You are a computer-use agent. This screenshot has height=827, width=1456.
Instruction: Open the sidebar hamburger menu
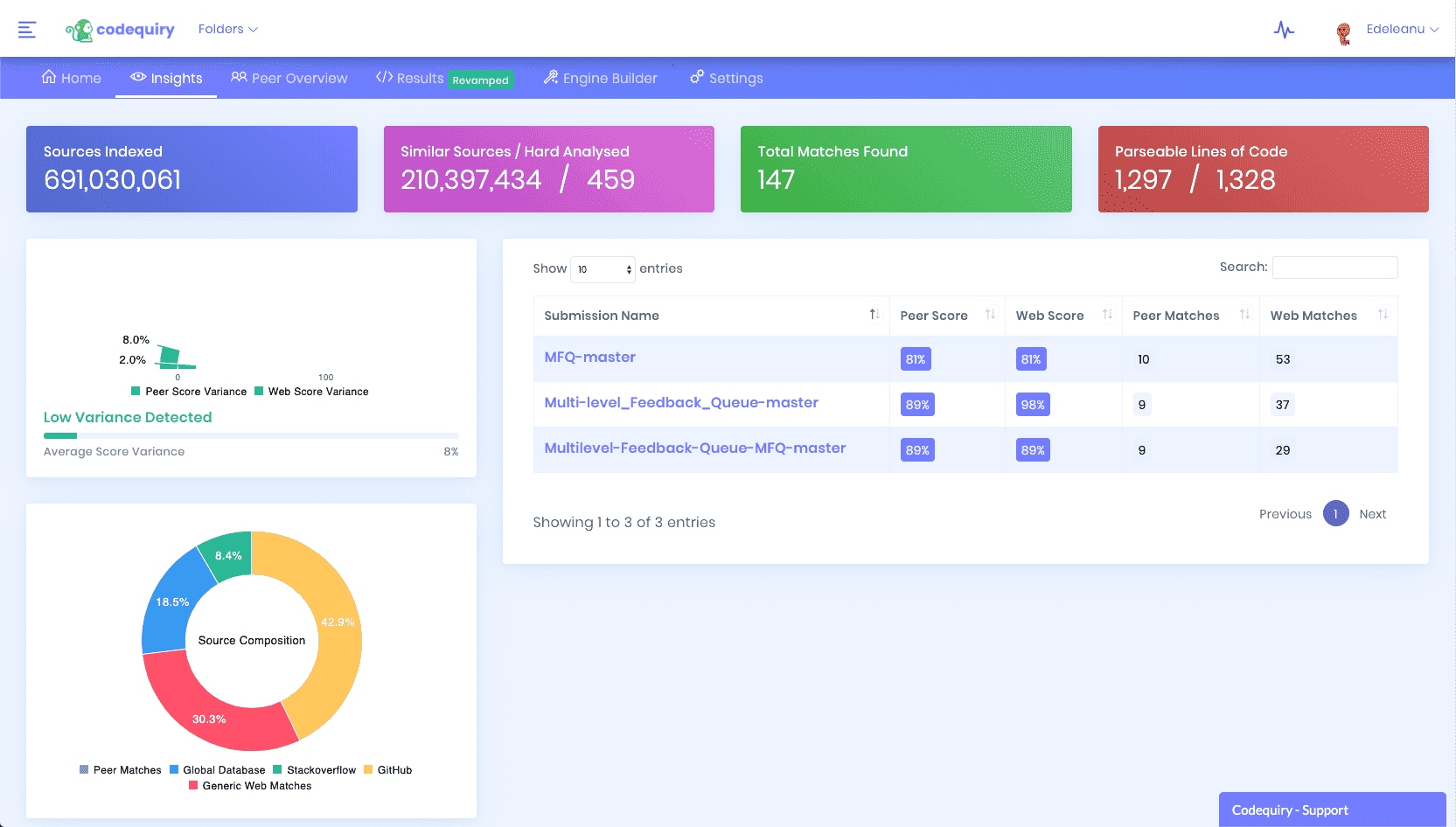(x=27, y=29)
